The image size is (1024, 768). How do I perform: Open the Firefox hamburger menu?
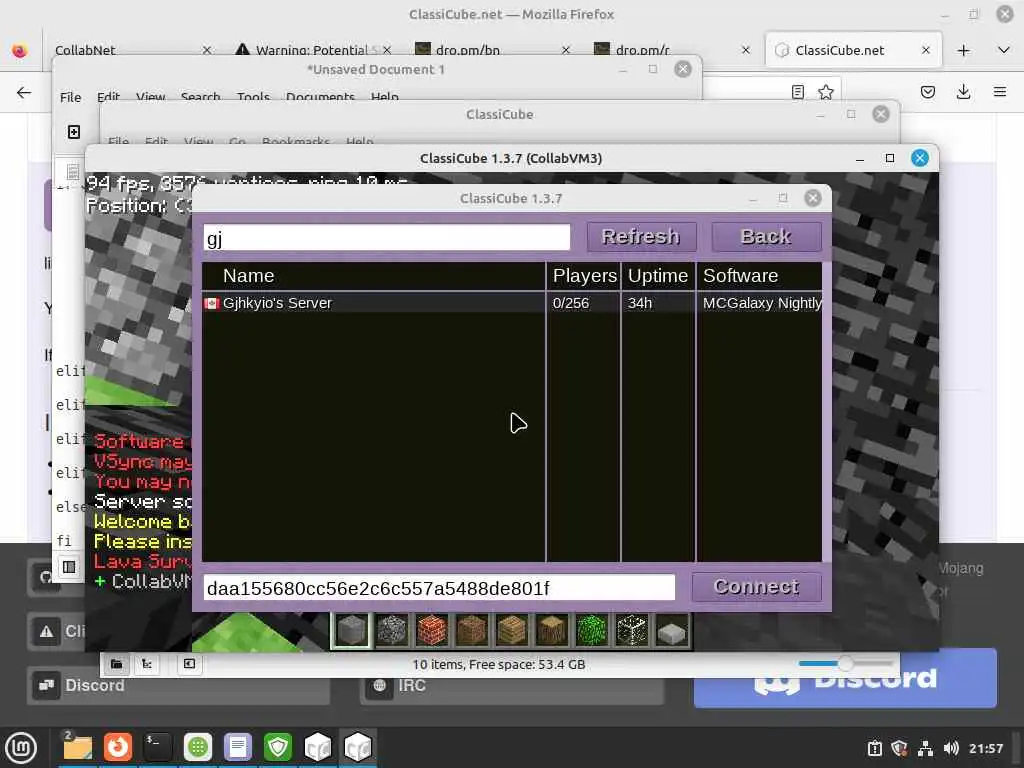[x=1000, y=92]
